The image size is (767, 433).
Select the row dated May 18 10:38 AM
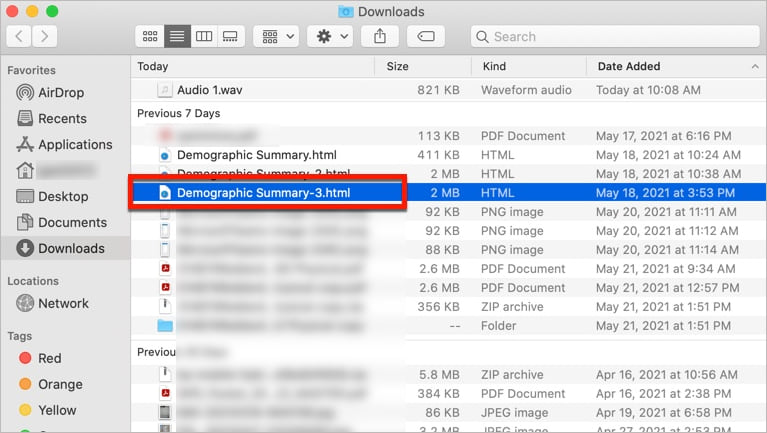click(449, 174)
